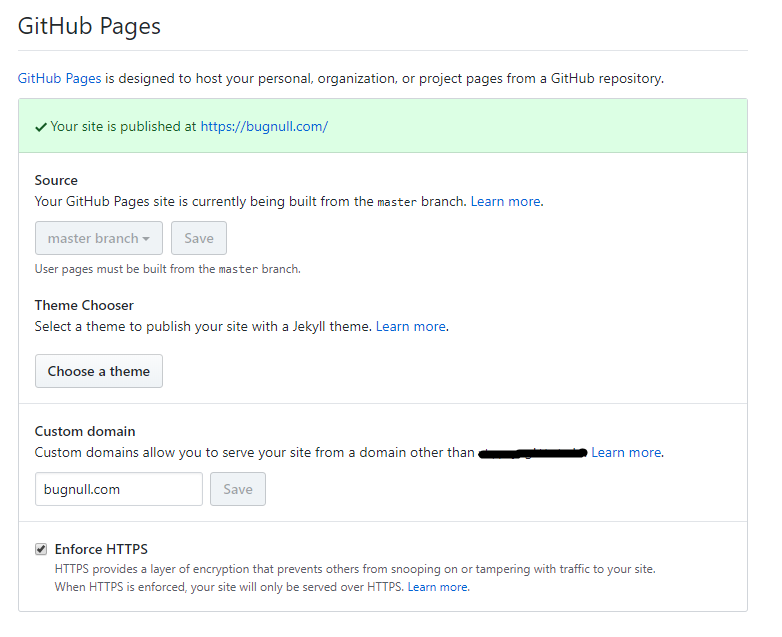The image size is (782, 637).
Task: Open Learn more link under Theme Chooser
Action: [x=411, y=326]
